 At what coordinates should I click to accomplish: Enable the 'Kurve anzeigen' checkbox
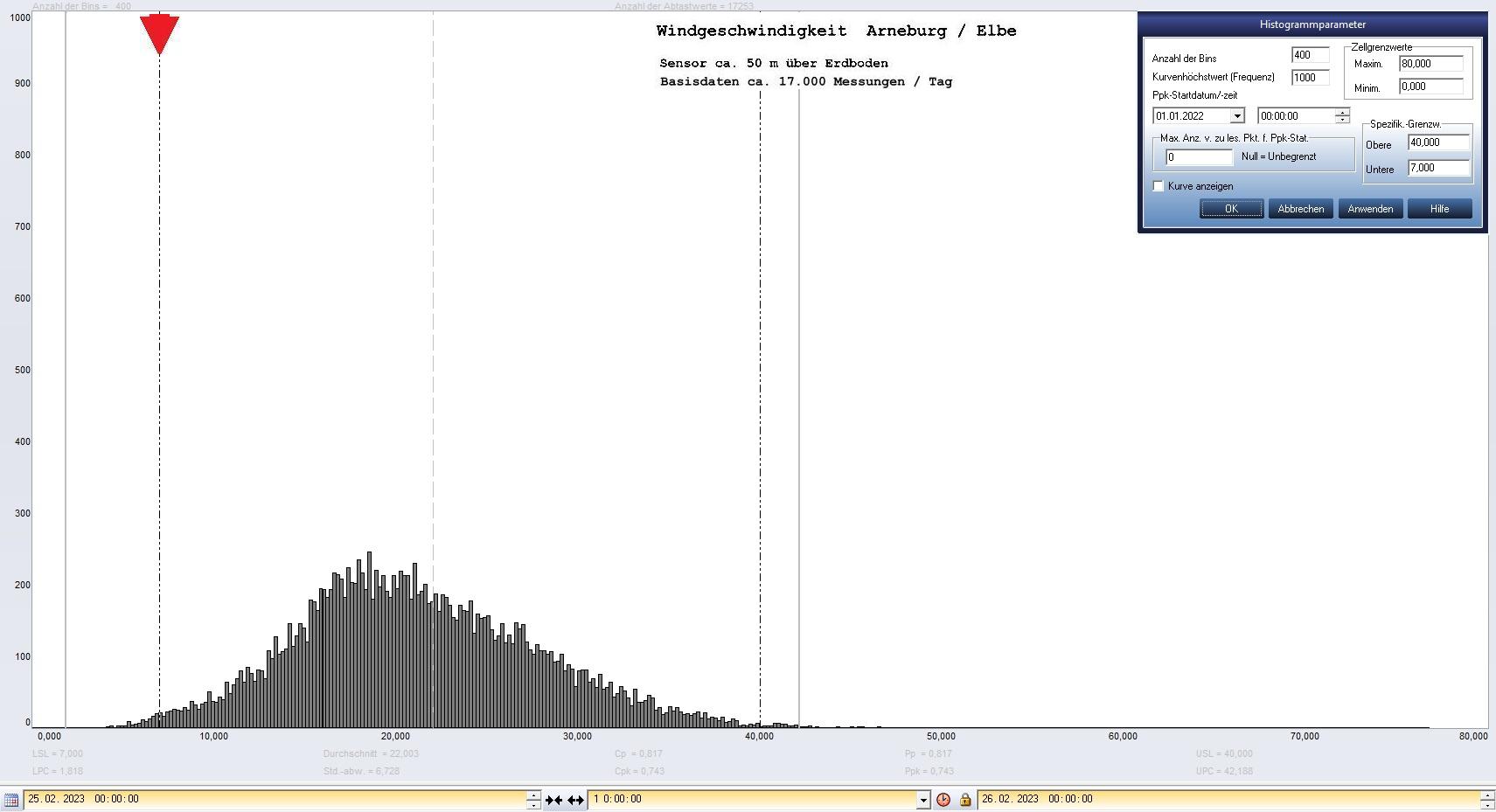click(x=1159, y=186)
